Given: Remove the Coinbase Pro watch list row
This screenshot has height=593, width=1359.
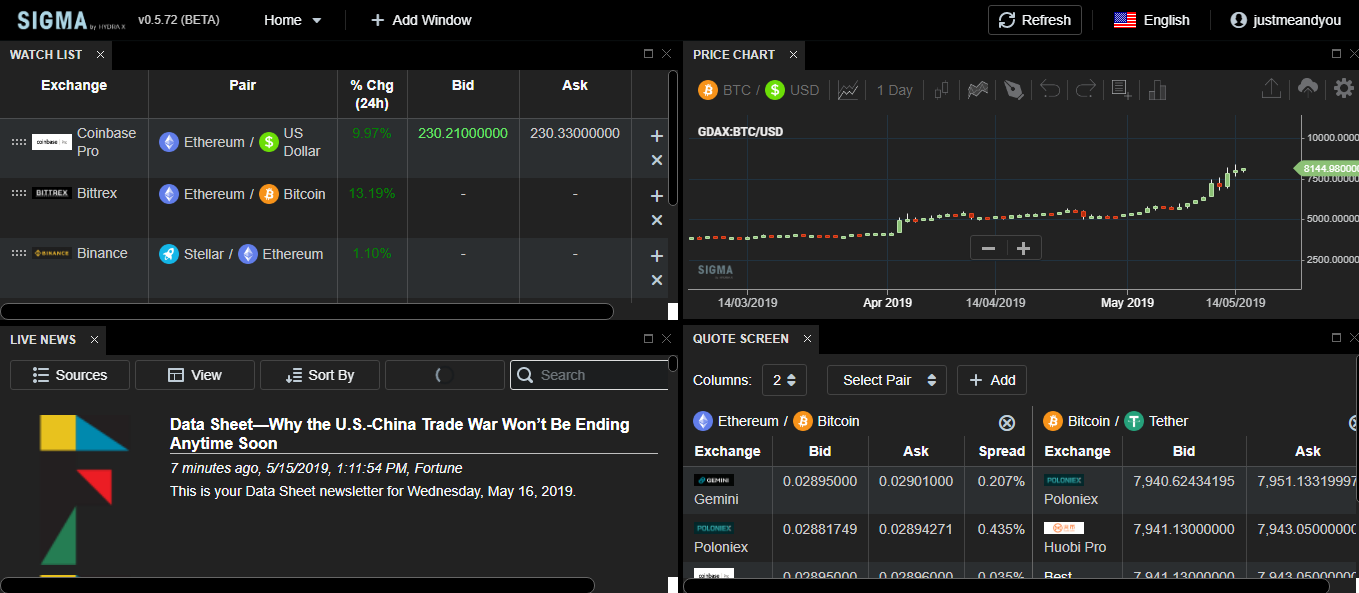Looking at the screenshot, I should 657,160.
